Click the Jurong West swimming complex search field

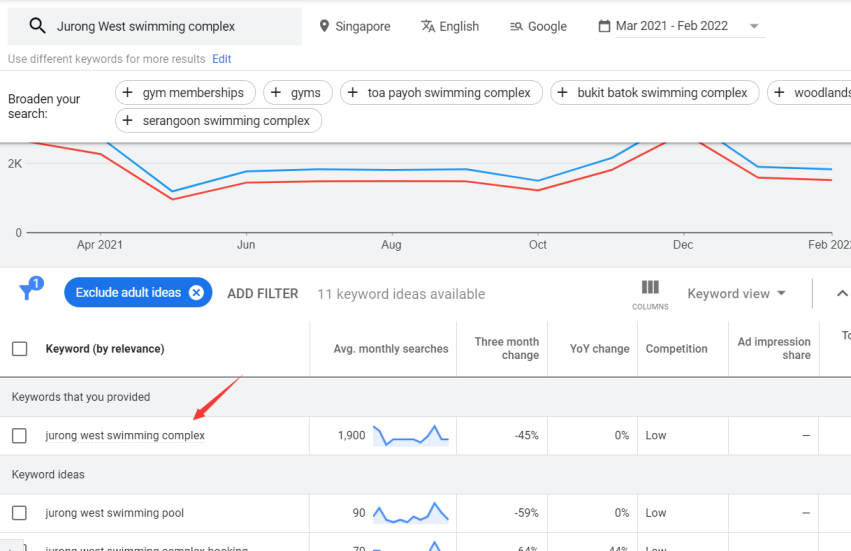(155, 26)
